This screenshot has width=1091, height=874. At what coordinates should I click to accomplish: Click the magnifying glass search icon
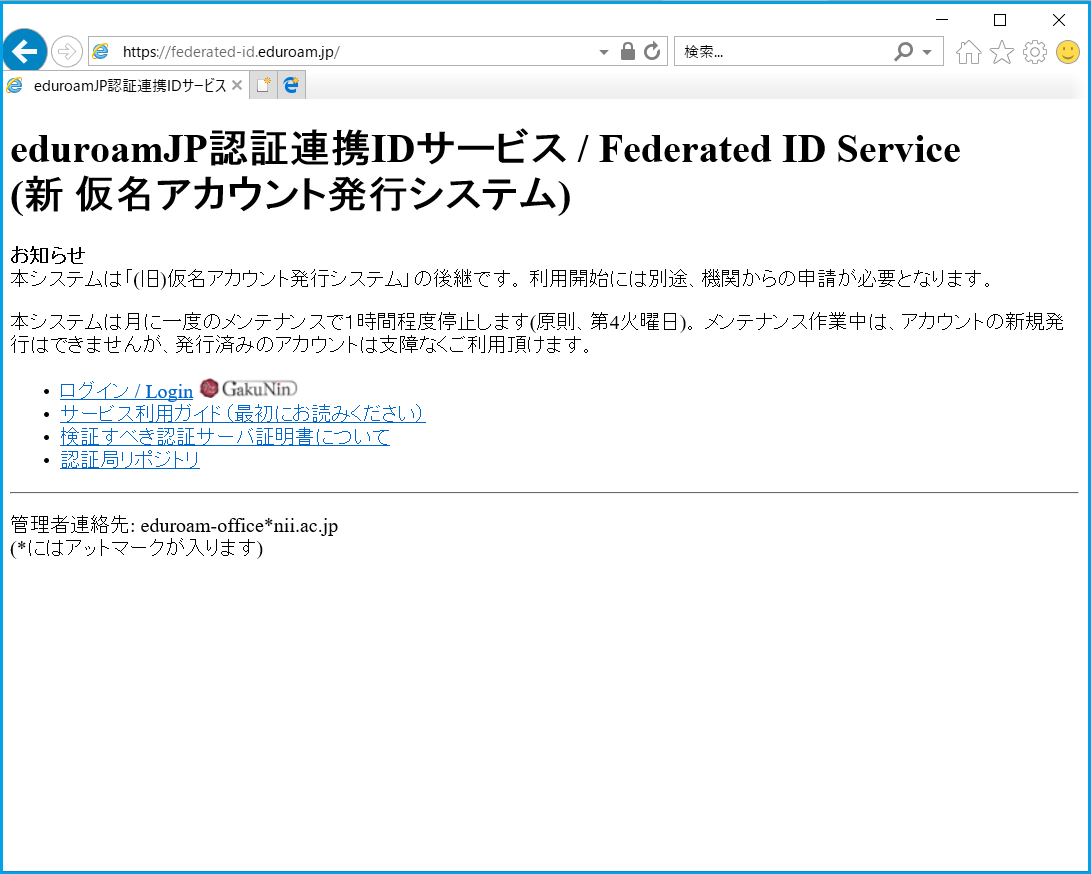point(903,51)
